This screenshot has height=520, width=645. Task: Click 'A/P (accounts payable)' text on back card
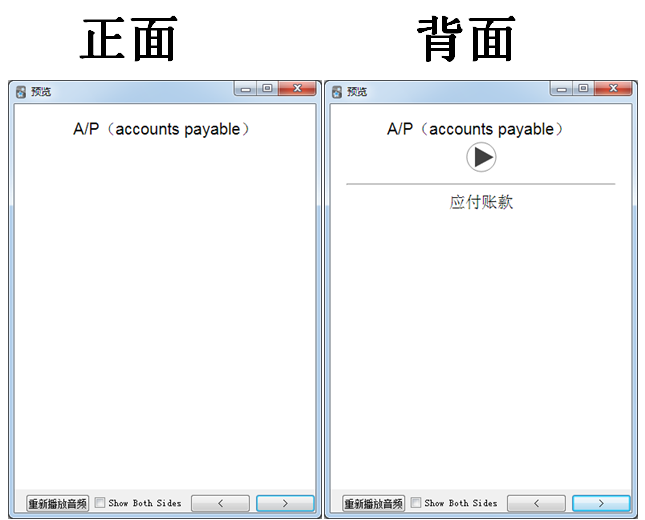(475, 129)
